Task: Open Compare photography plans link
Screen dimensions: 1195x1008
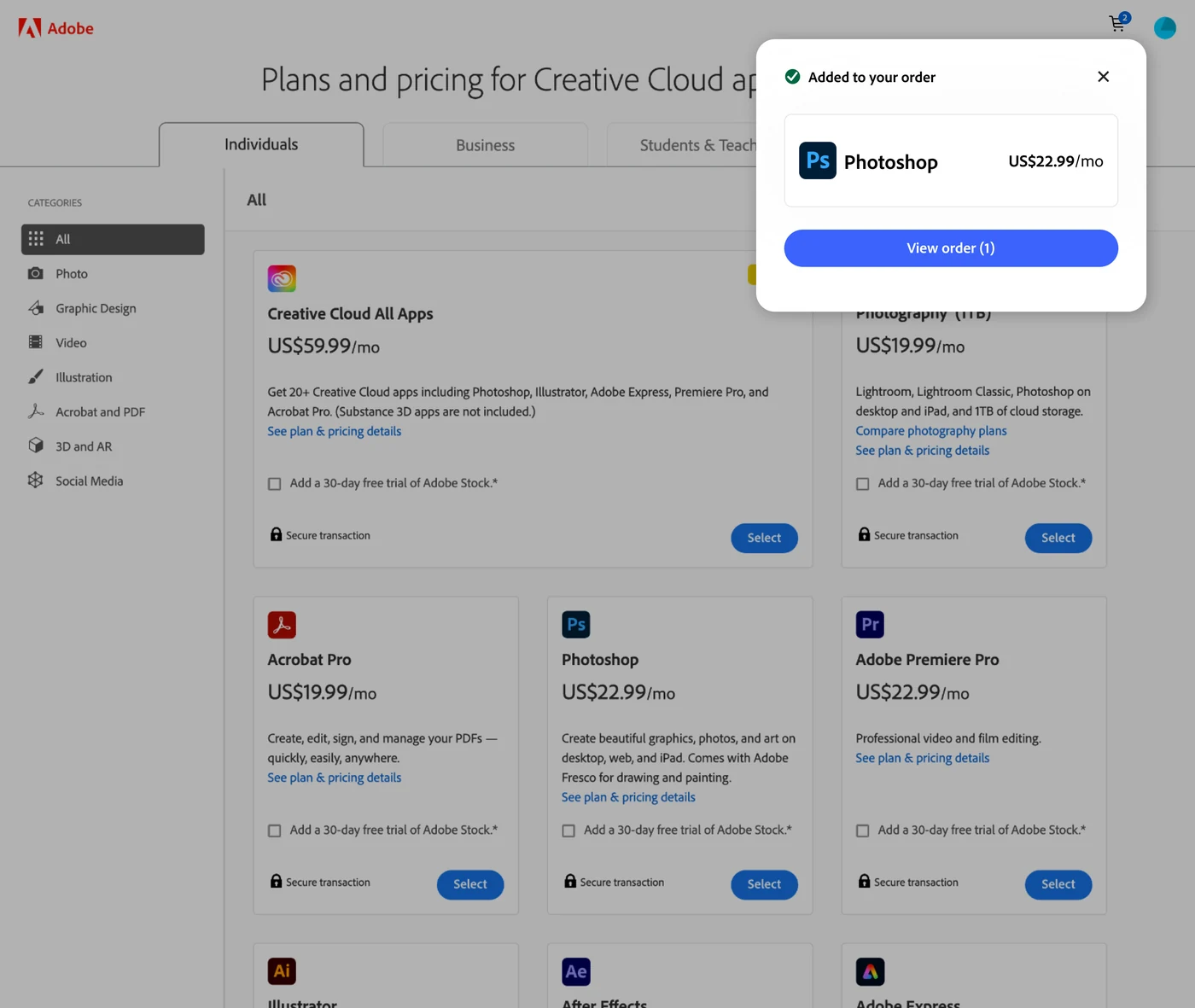Action: [931, 431]
